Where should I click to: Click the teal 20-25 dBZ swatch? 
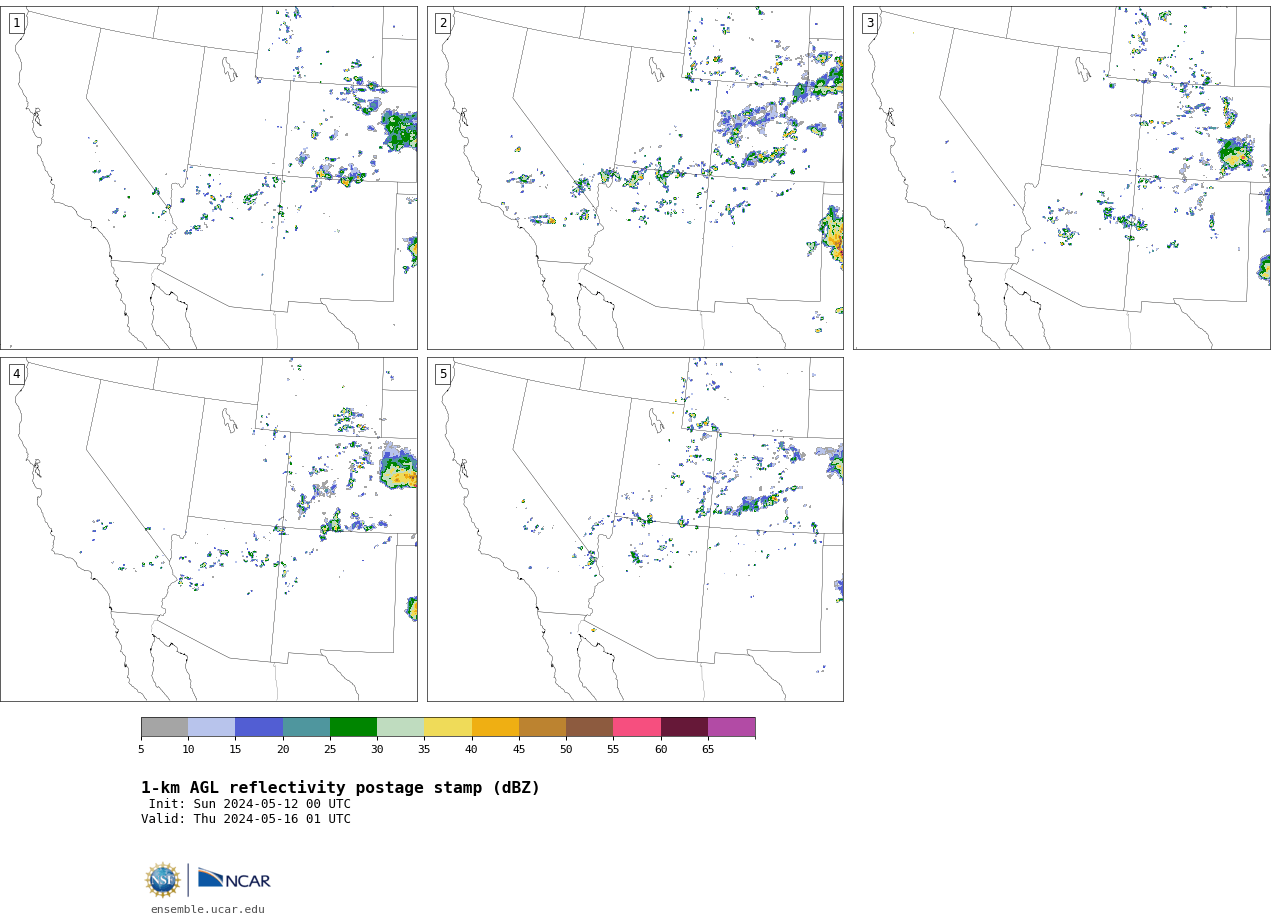tap(306, 727)
